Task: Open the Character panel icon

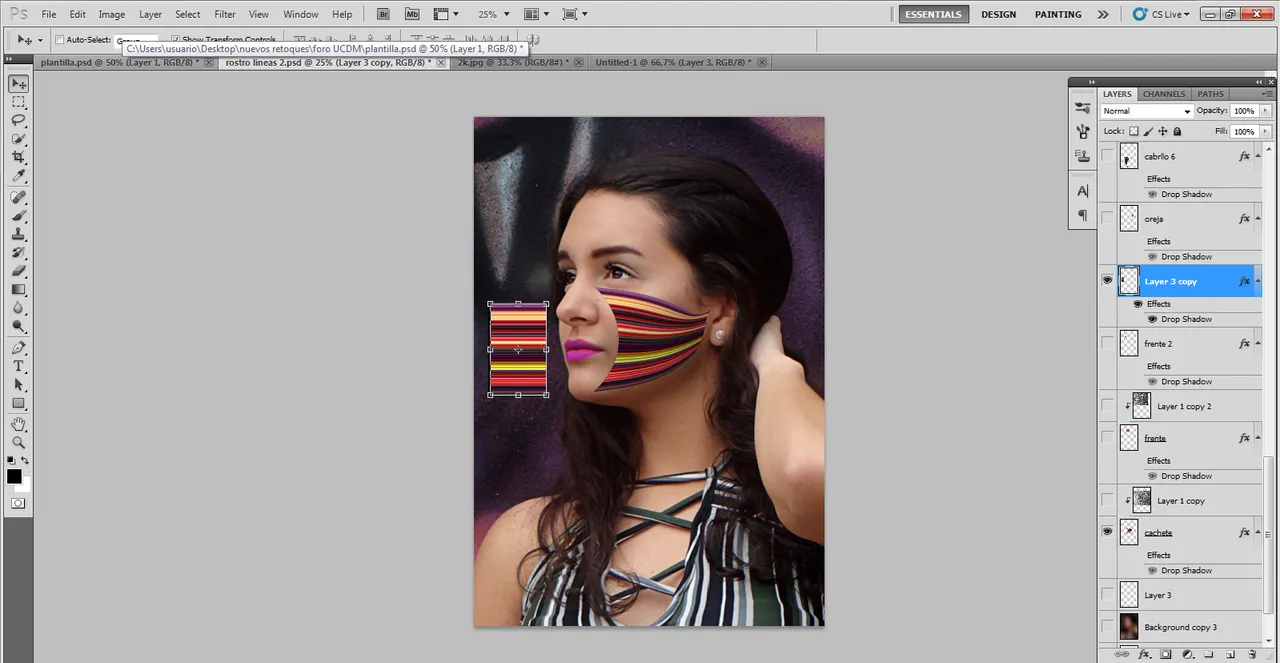Action: [1082, 191]
